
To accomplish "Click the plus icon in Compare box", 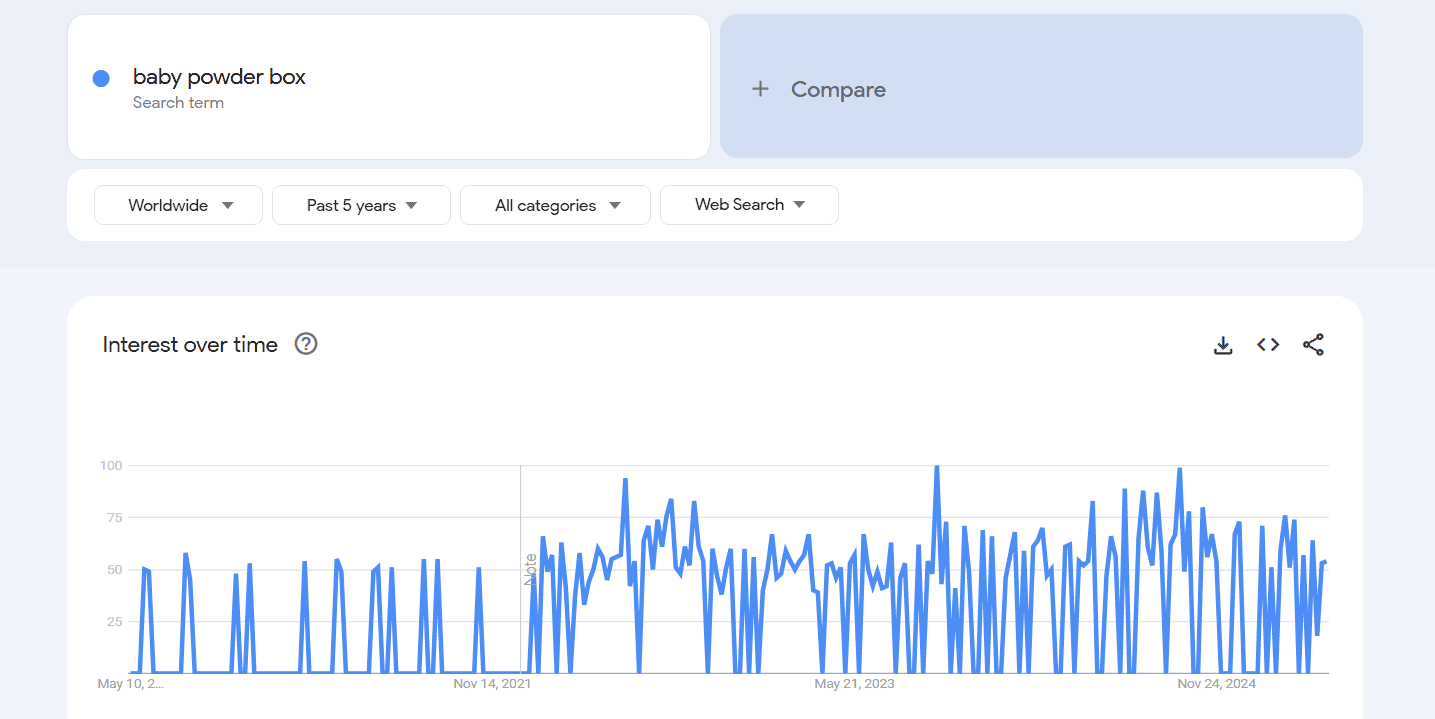I will (x=760, y=89).
